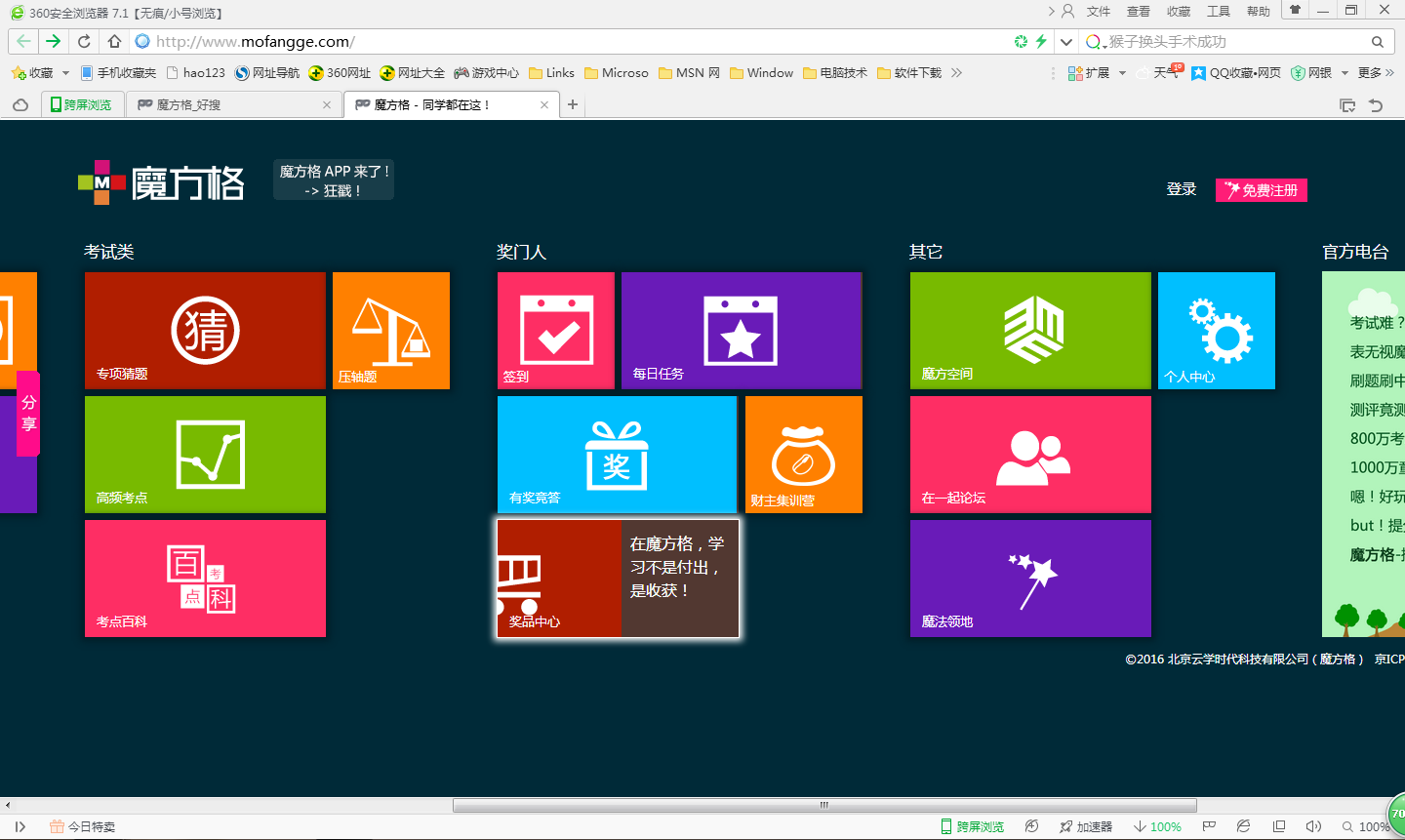
Task: Click the 登录 login link
Action: tap(1182, 189)
